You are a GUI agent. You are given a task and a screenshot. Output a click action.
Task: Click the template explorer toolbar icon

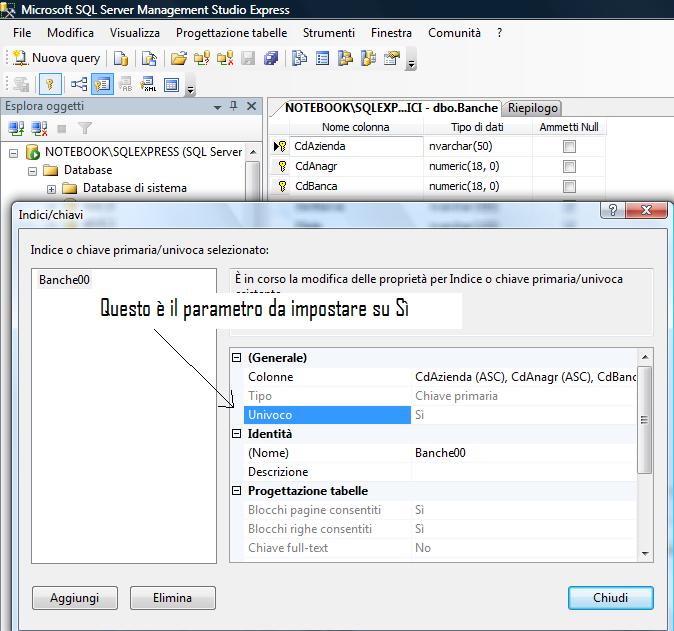[368, 58]
